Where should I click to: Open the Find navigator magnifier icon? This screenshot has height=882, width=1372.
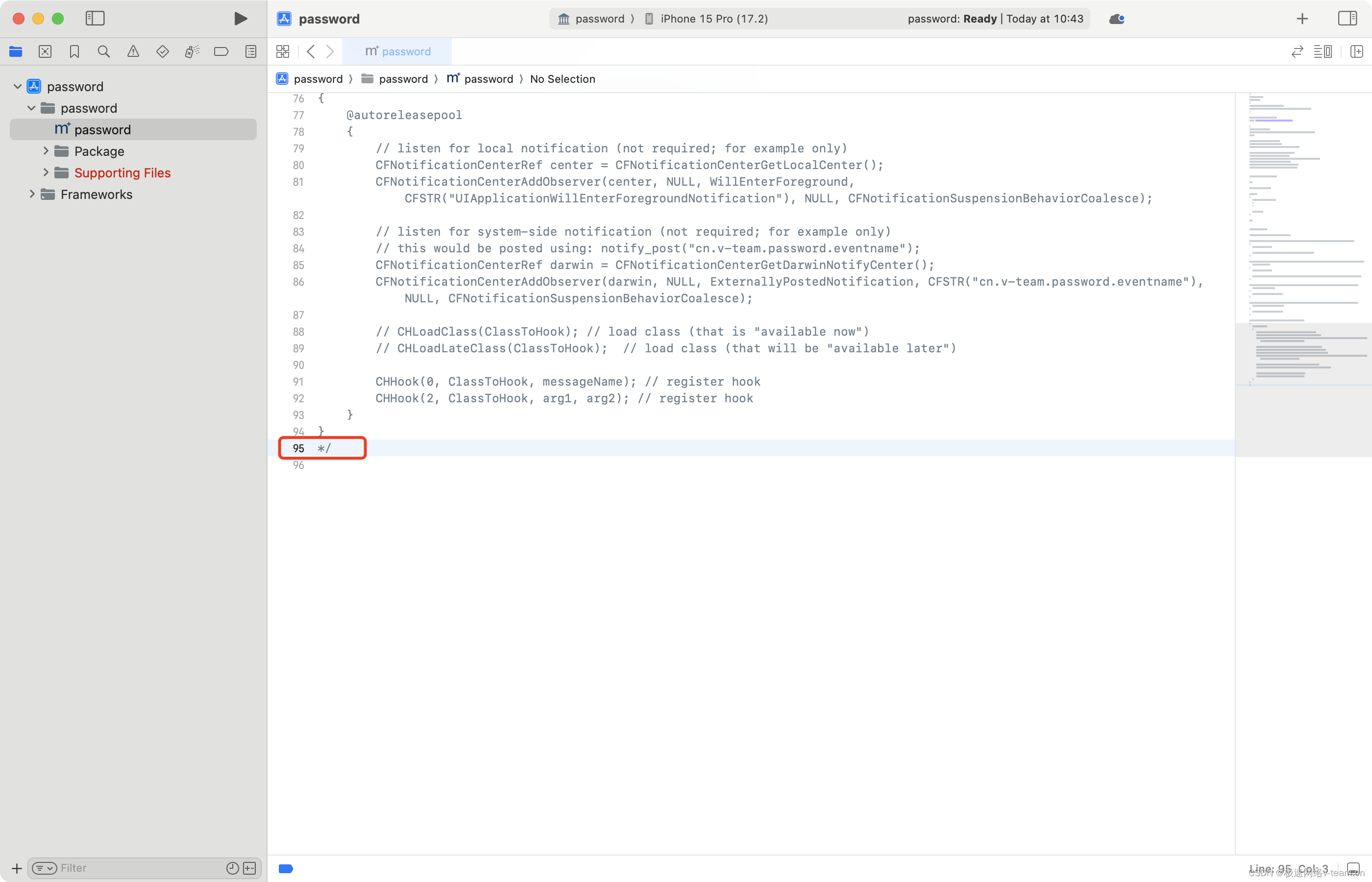[x=104, y=51]
